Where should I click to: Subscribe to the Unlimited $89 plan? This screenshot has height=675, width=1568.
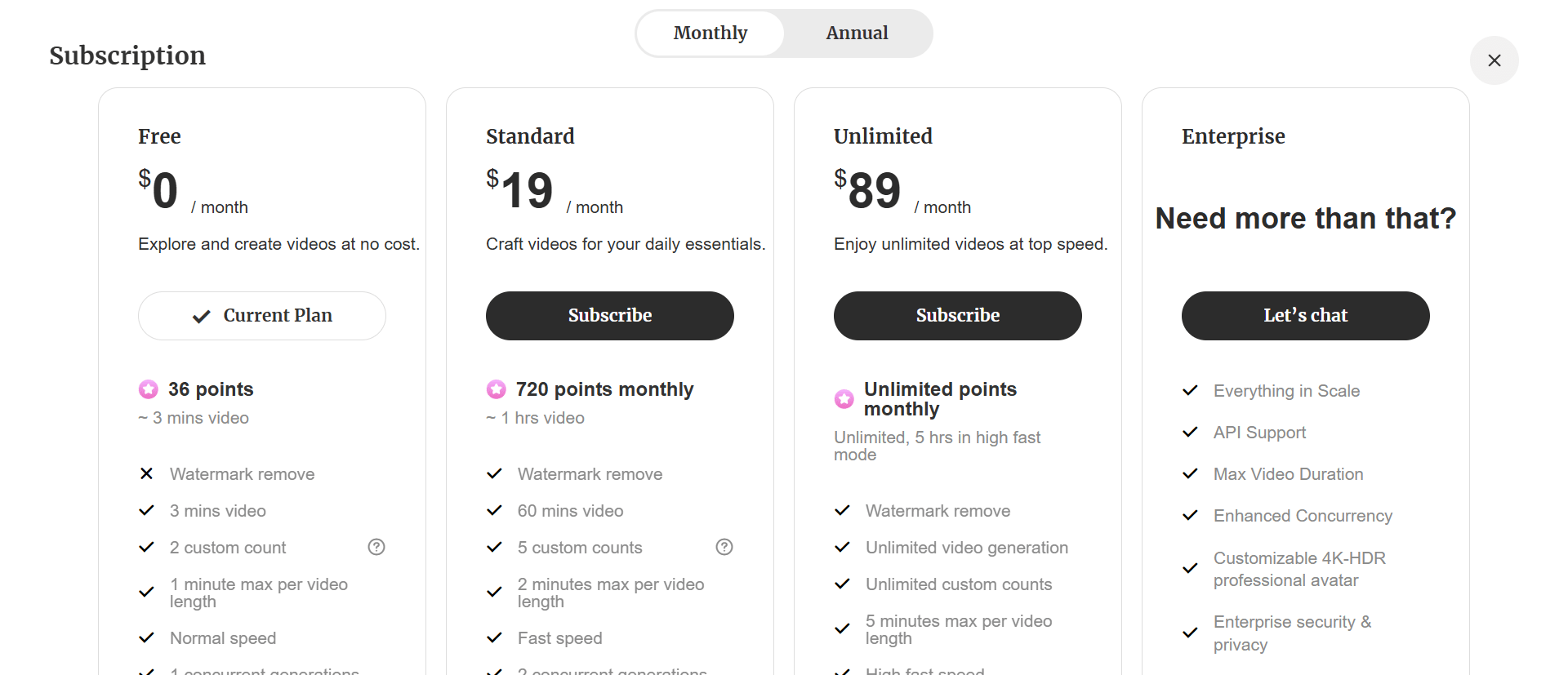[x=958, y=316]
